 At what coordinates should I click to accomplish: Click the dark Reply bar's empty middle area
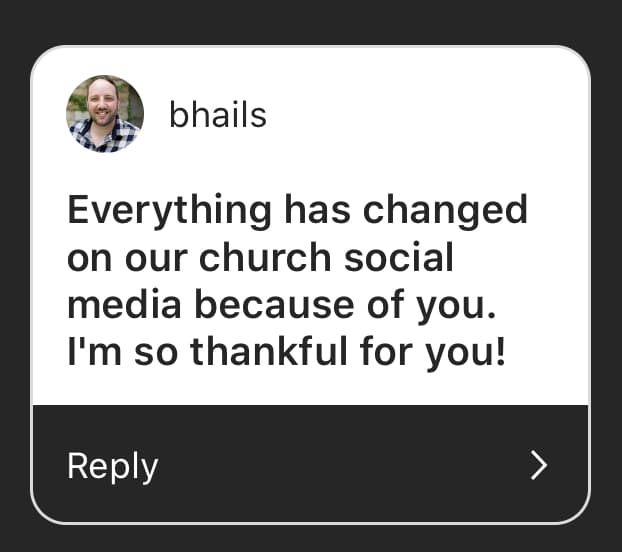(x=341, y=465)
